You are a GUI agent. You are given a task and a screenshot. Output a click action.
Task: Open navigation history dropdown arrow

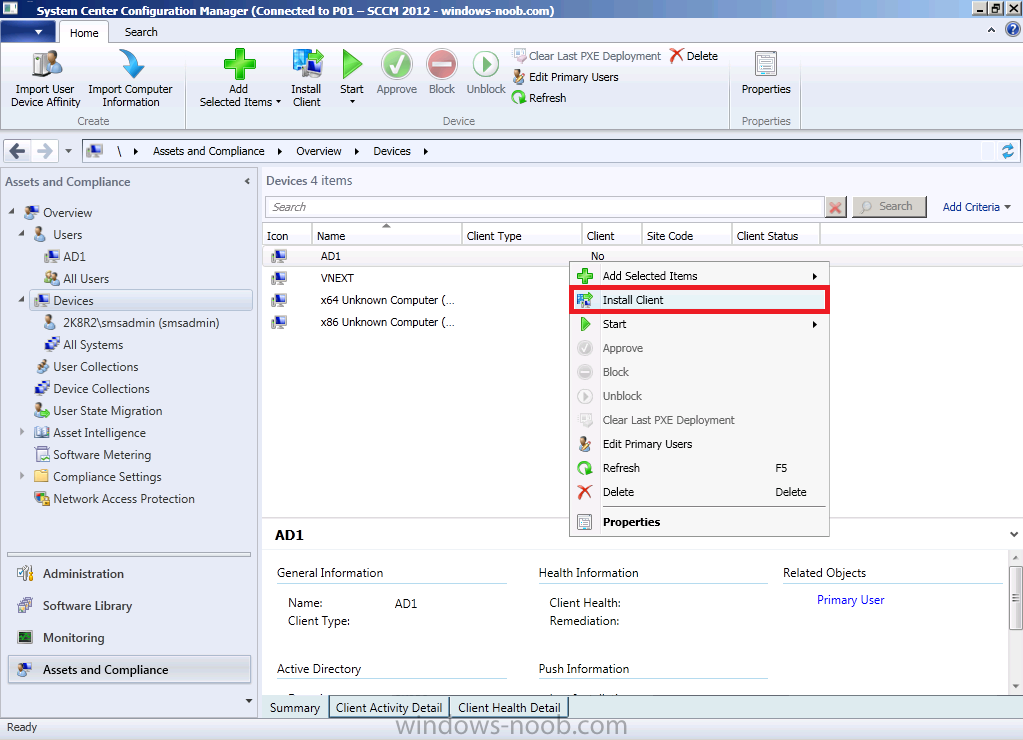point(68,151)
